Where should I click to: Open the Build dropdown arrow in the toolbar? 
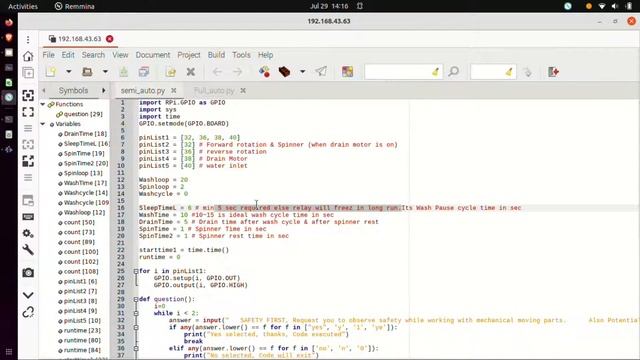tap(302, 72)
